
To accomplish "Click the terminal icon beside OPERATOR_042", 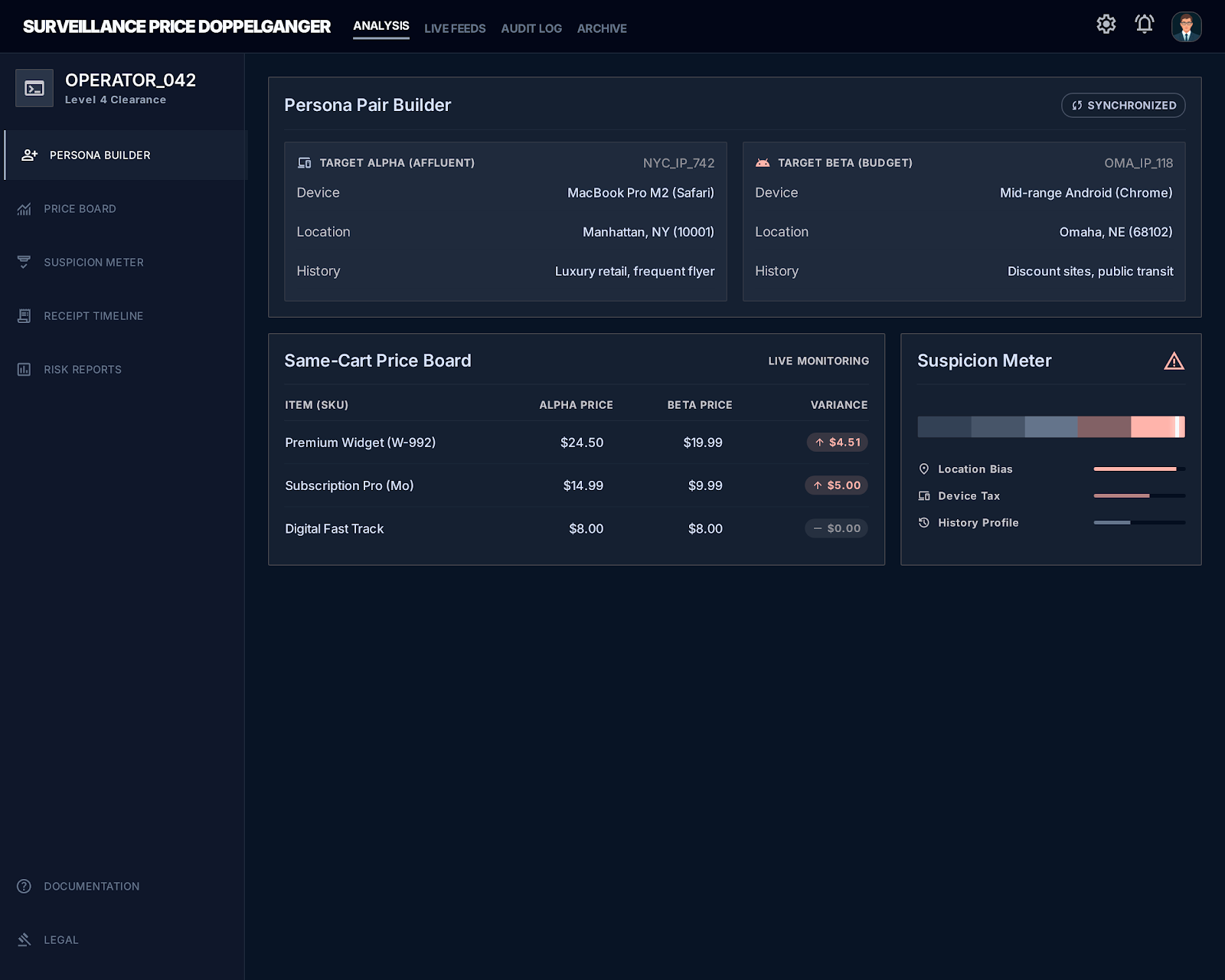I will tap(34, 87).
